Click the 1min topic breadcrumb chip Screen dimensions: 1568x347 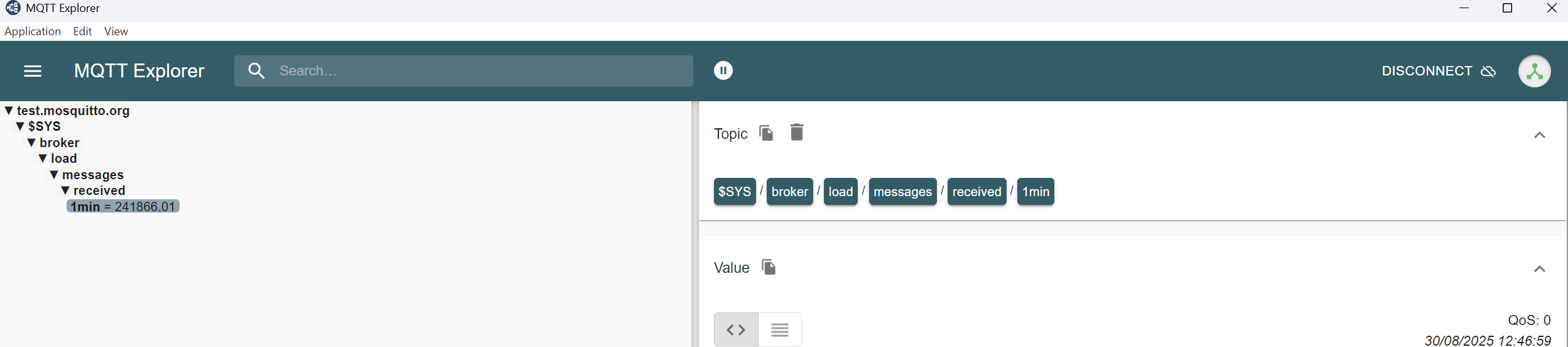click(x=1036, y=192)
